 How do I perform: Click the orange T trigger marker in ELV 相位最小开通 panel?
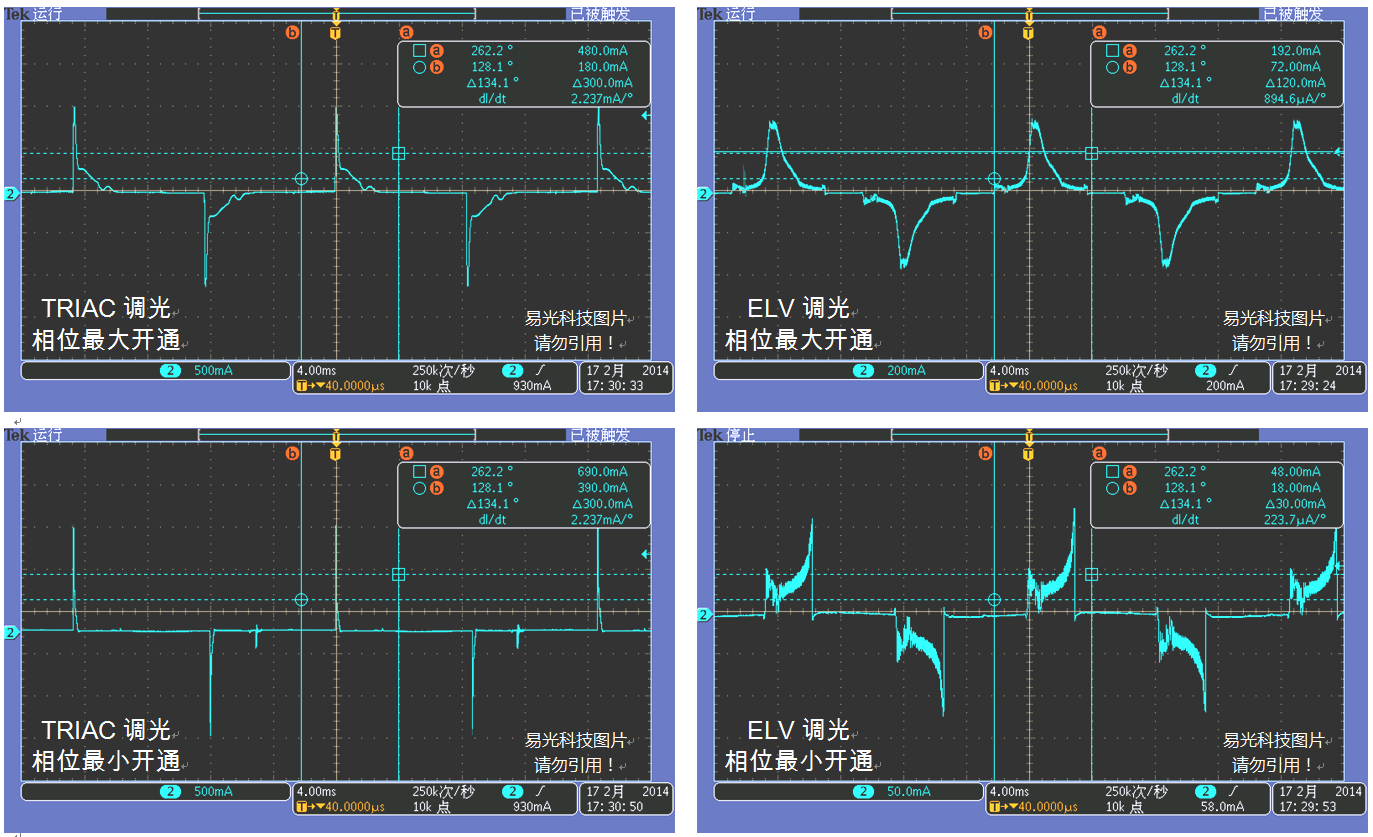1029,454
